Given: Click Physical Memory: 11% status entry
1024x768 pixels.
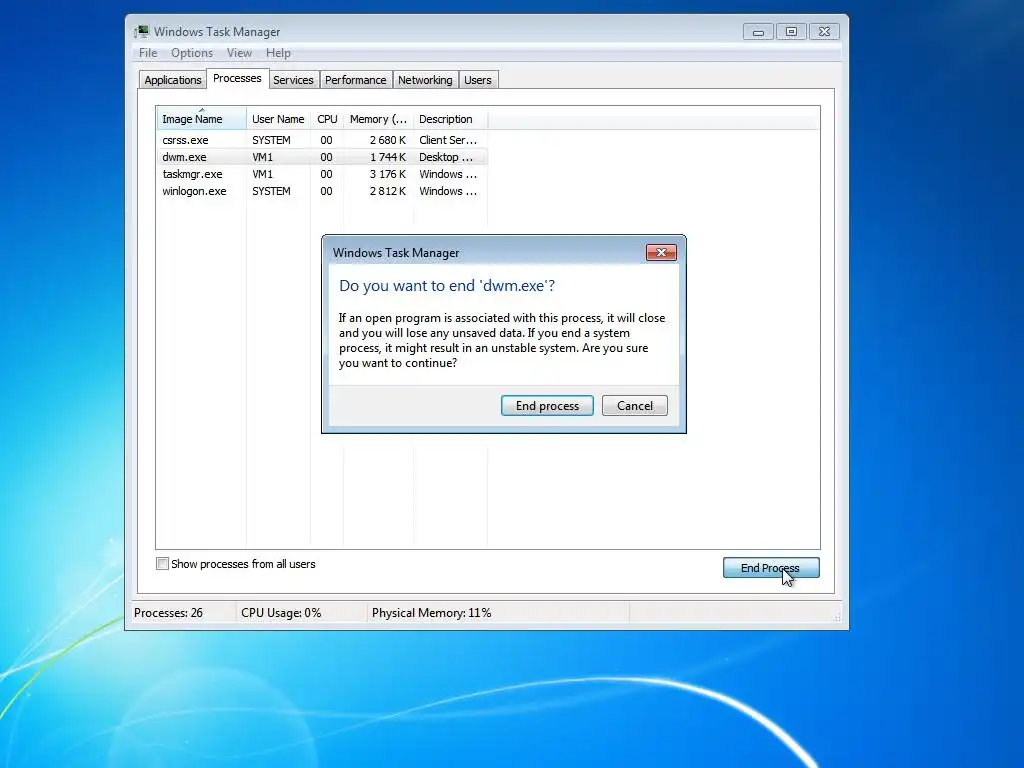Looking at the screenshot, I should (x=431, y=613).
